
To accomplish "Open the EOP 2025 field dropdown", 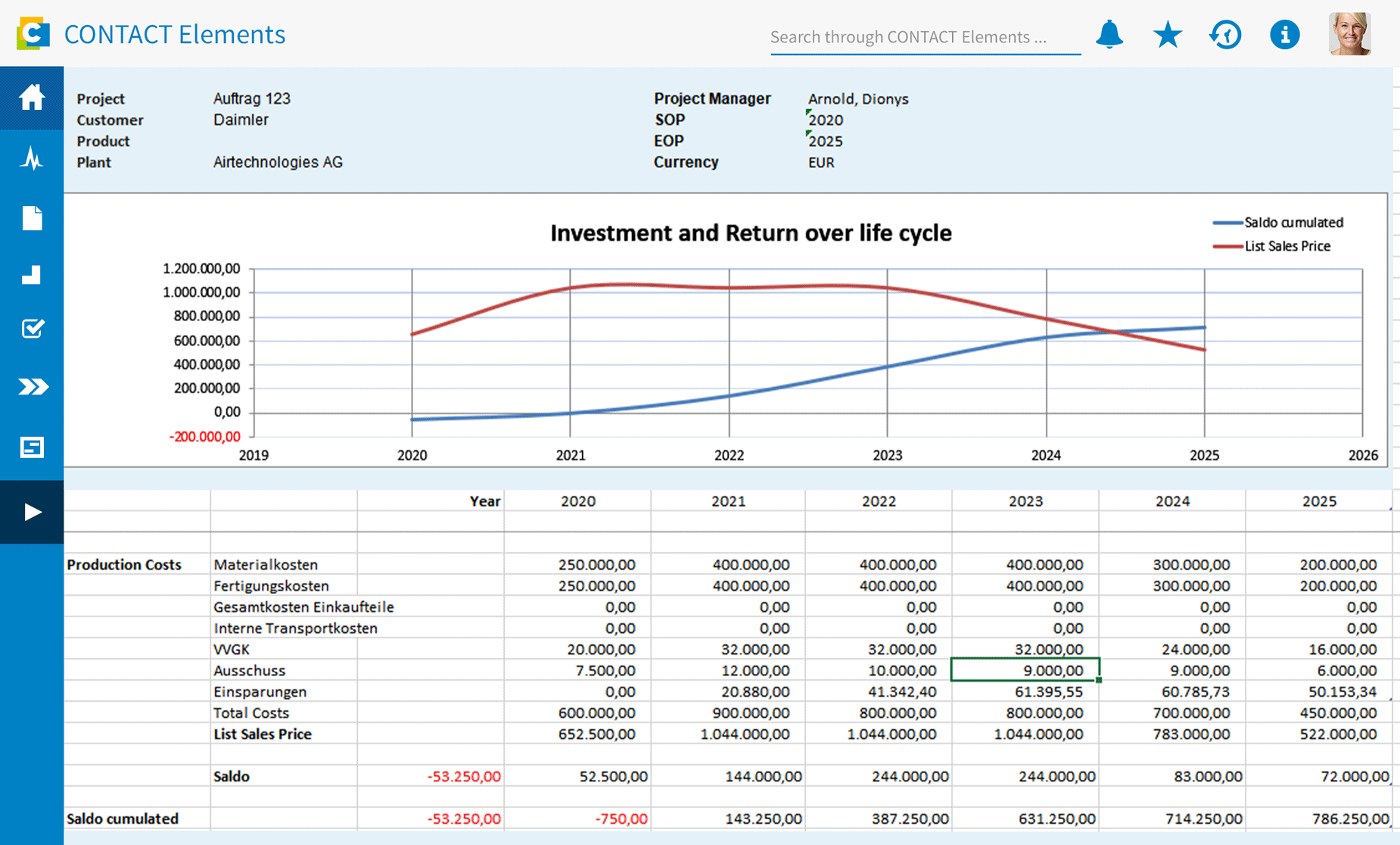I will pyautogui.click(x=826, y=141).
